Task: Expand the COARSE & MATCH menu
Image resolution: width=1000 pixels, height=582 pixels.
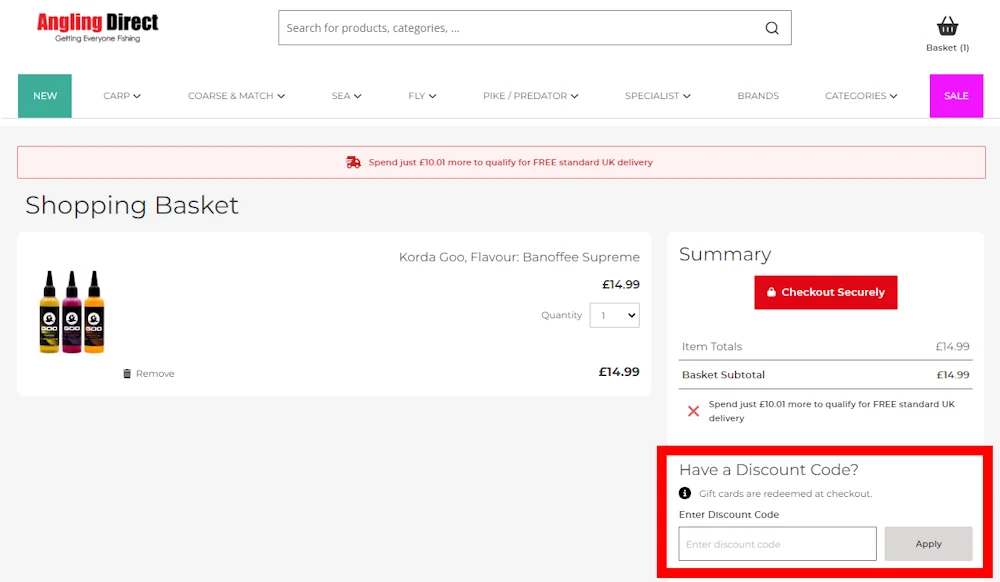Action: (x=236, y=96)
